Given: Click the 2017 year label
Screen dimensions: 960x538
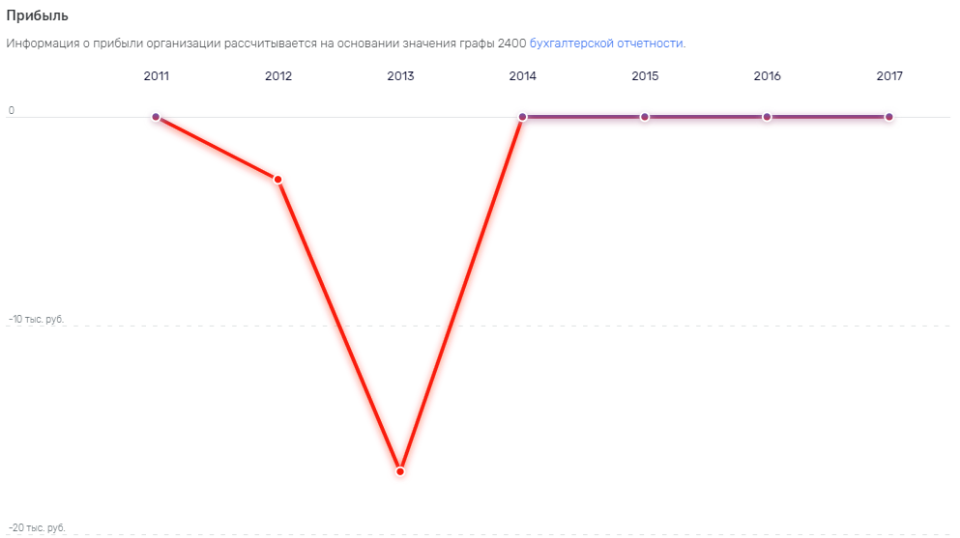Looking at the screenshot, I should 890,76.
